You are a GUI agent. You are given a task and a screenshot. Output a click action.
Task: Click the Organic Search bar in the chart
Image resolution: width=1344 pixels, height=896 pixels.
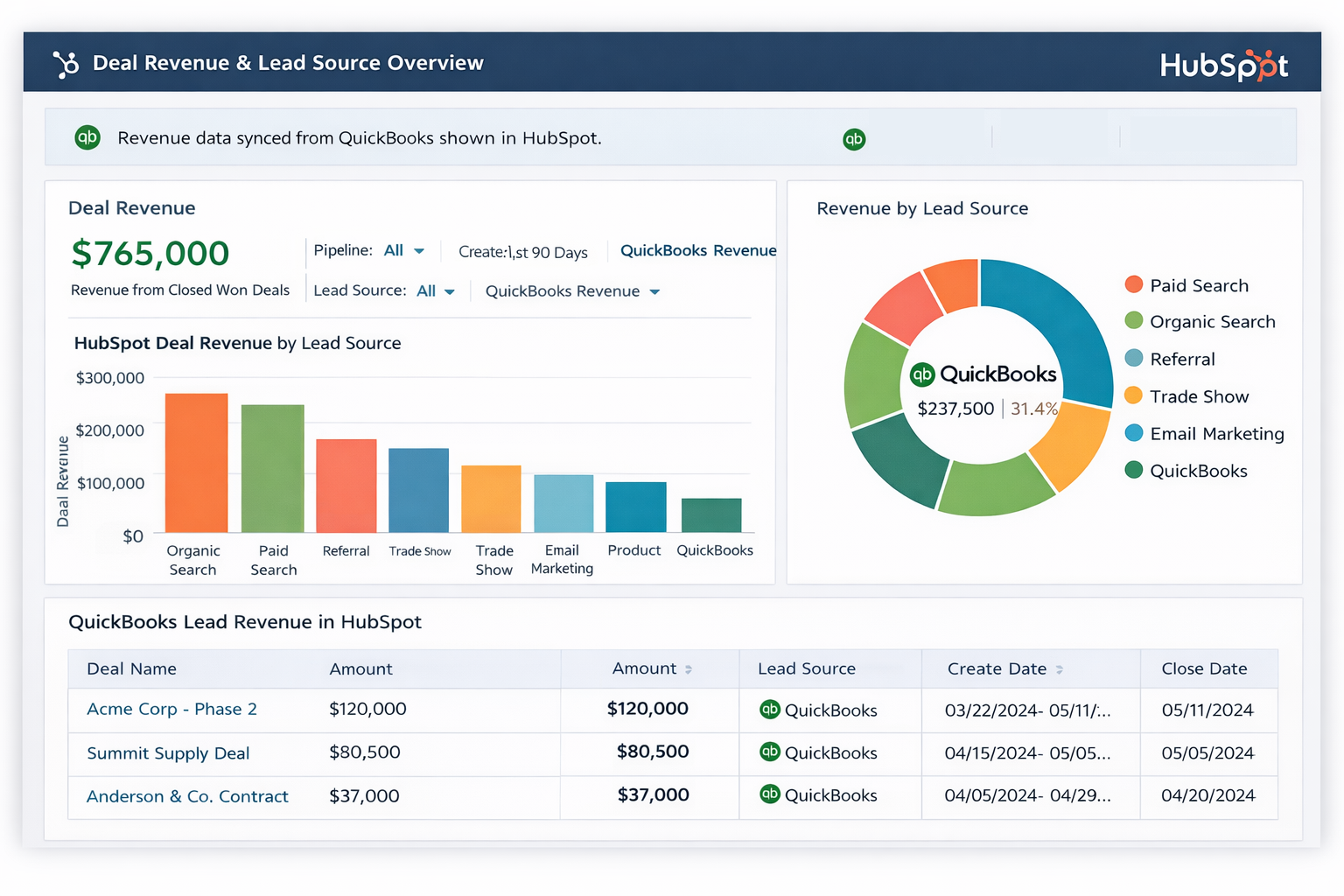[194, 462]
